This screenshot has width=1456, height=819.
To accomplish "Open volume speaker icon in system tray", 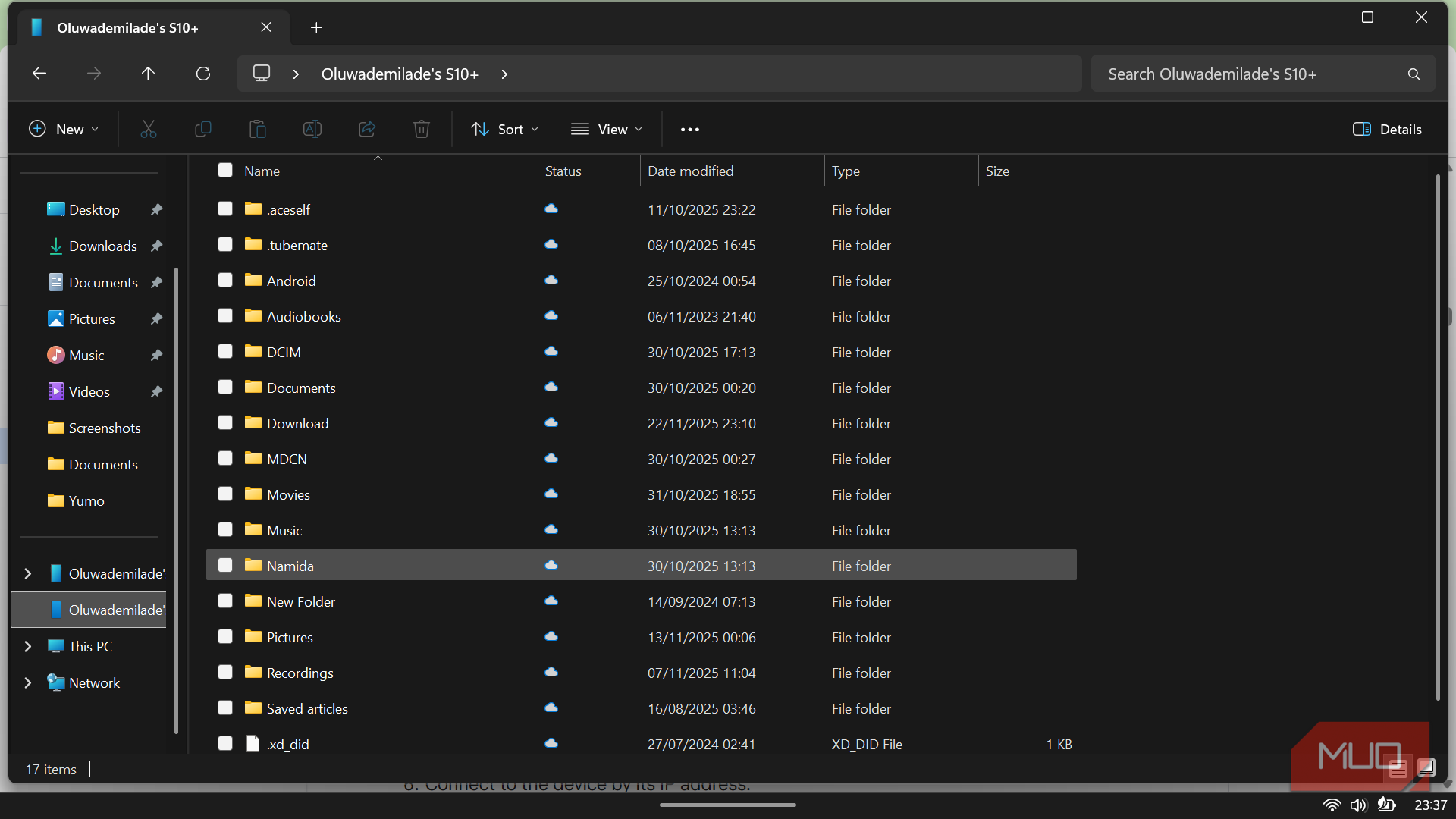I will (x=1358, y=805).
